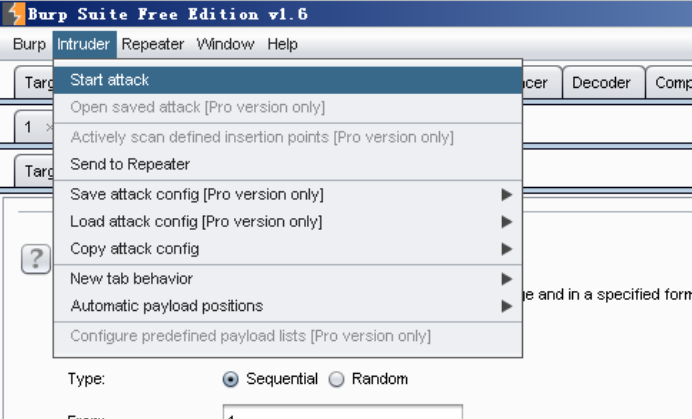Select the Sequential radio button
Screen dimensions: 692x419
coord(230,379)
